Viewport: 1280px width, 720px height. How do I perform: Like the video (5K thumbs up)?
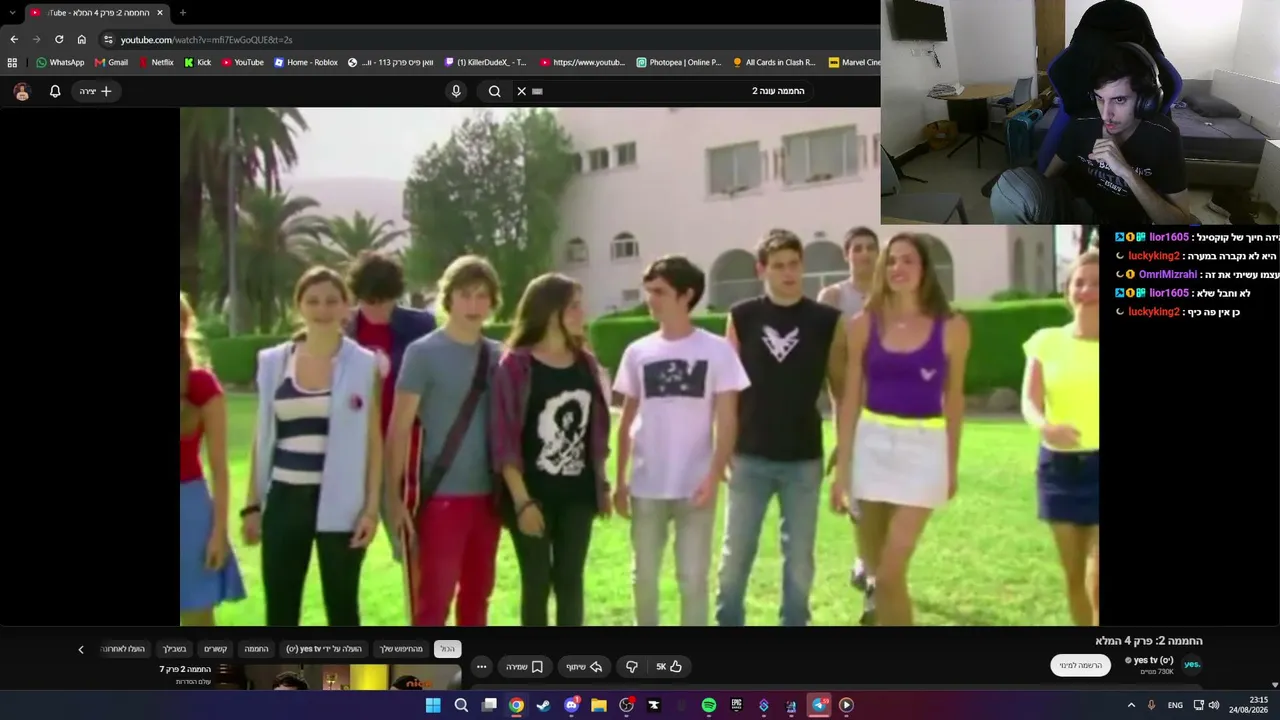[x=669, y=667]
